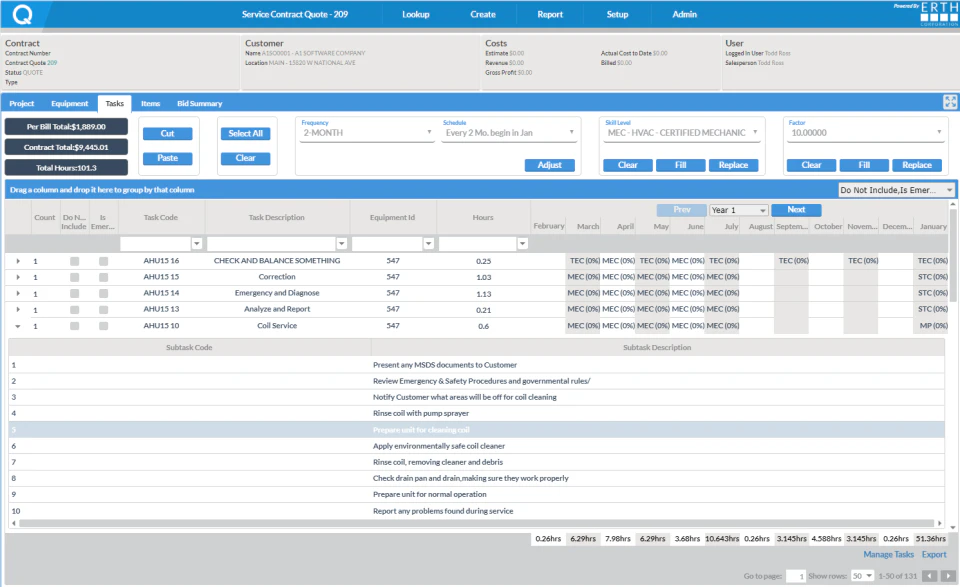Tick Do Not Include for Emergency and Diagnose
The width and height of the screenshot is (960, 587).
[72, 292]
